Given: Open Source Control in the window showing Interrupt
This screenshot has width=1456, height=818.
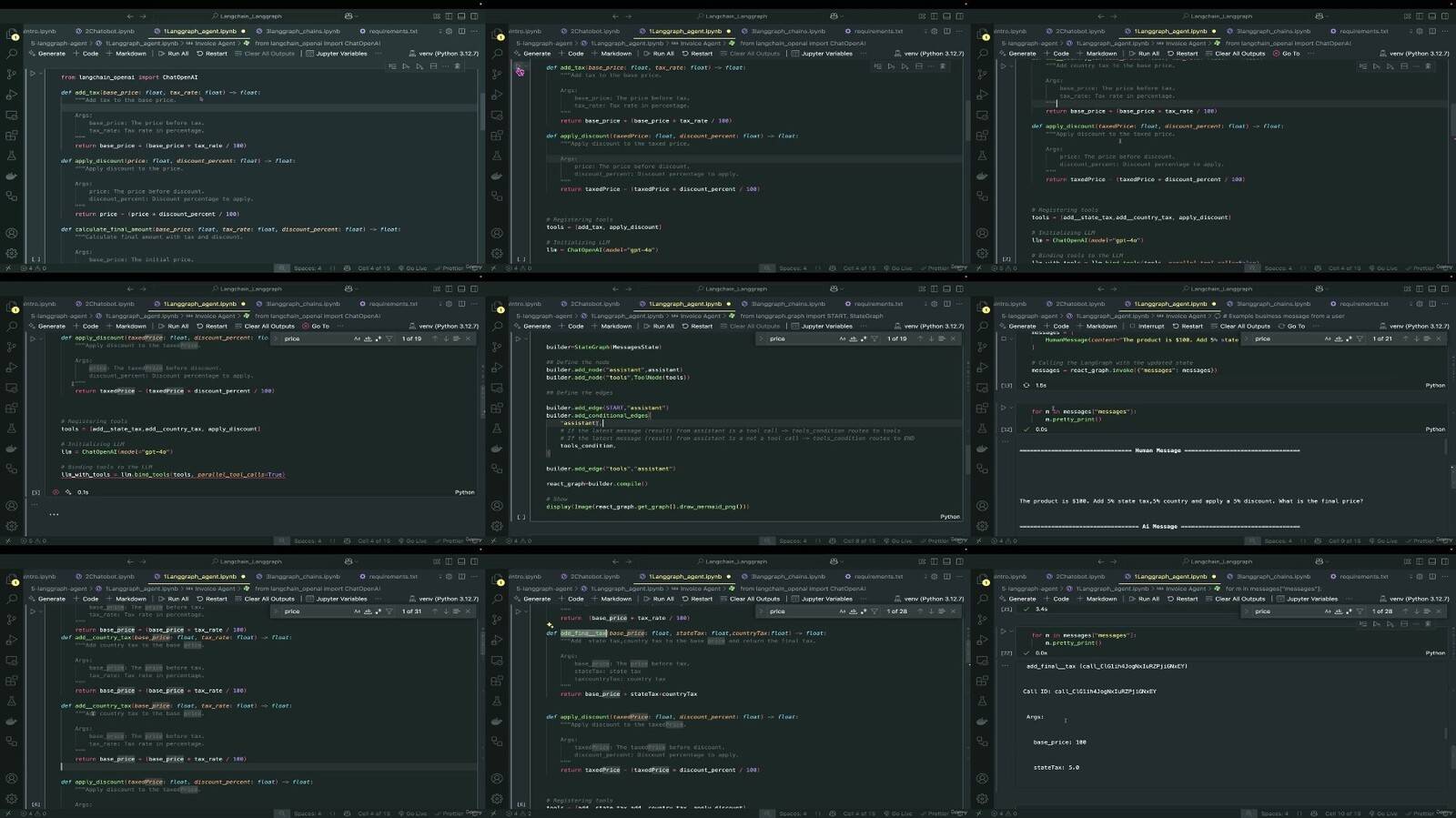Looking at the screenshot, I should pyautogui.click(x=982, y=347).
